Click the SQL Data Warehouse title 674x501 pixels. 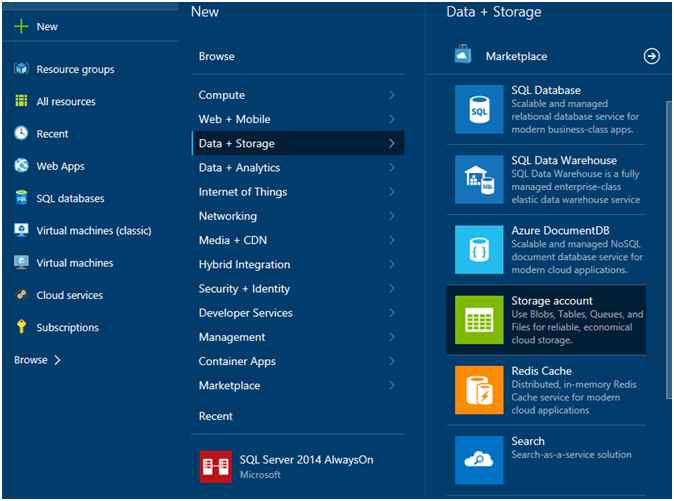coord(564,161)
